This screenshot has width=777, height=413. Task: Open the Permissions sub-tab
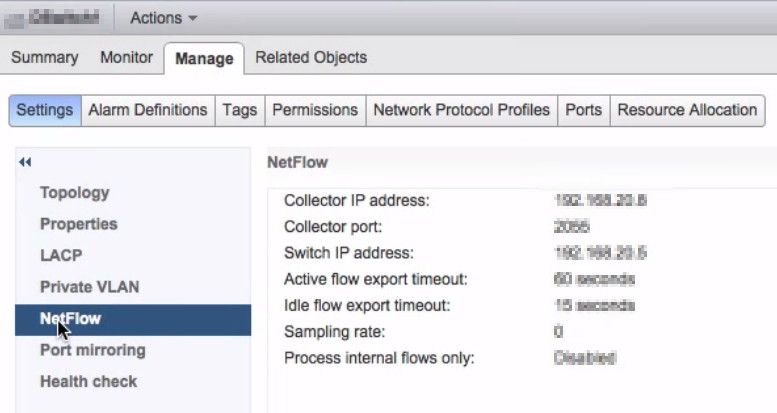pos(314,110)
